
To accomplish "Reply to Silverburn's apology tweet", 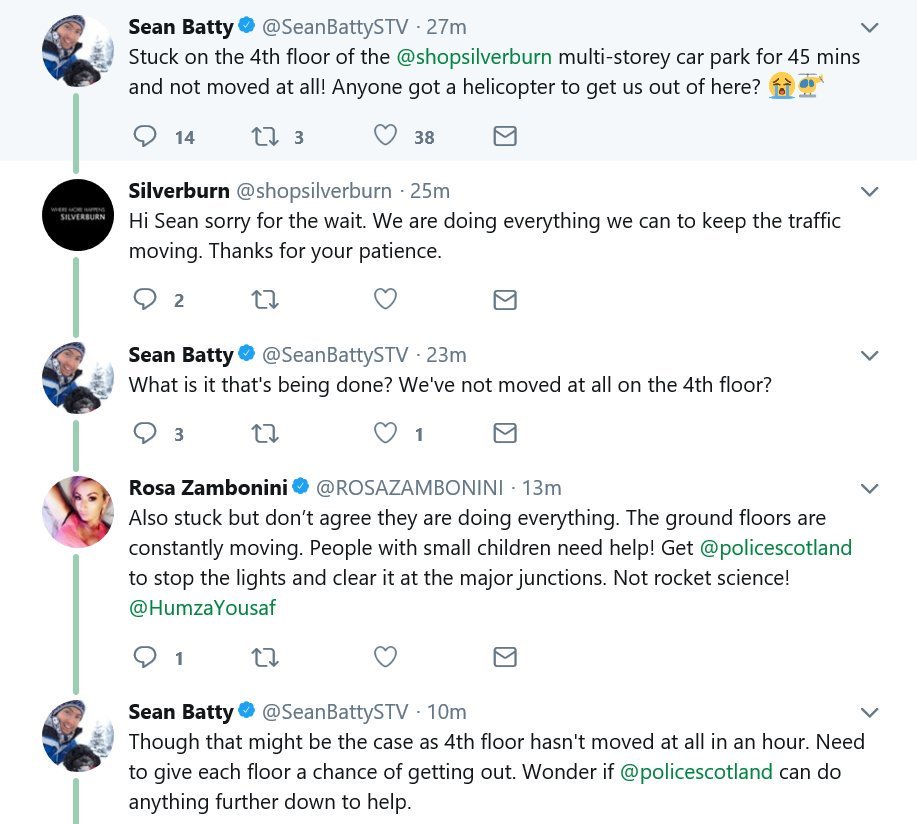I will click(145, 299).
